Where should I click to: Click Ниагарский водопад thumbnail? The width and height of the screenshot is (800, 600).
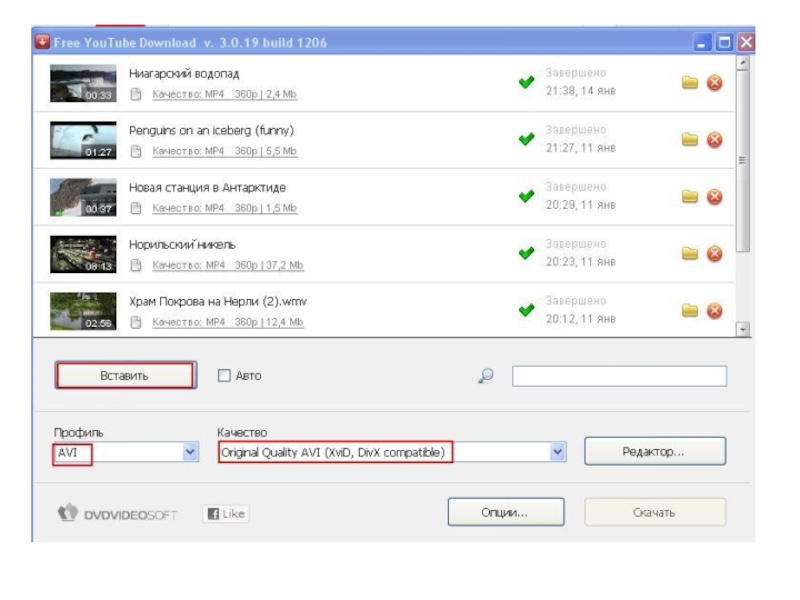83,83
